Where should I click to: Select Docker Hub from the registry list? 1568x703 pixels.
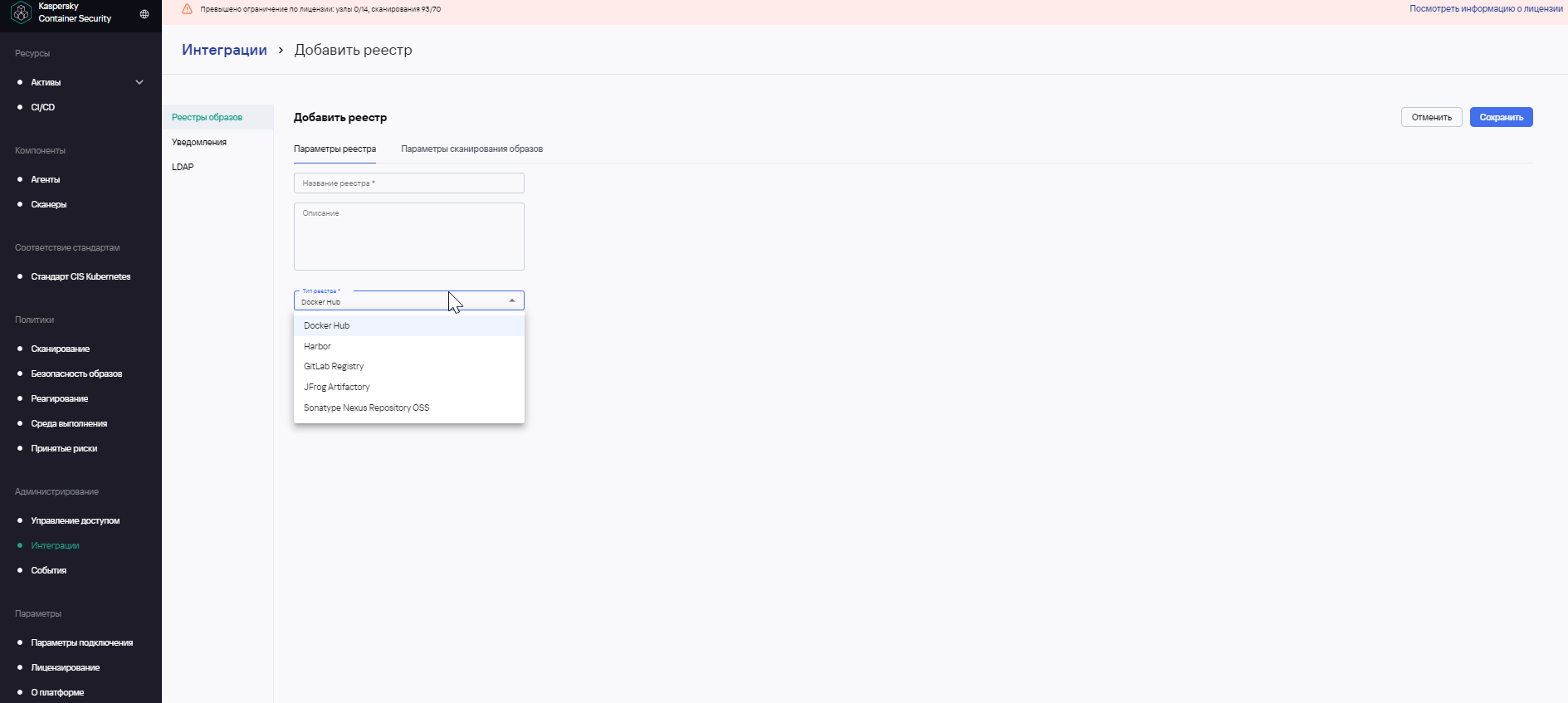[409, 325]
